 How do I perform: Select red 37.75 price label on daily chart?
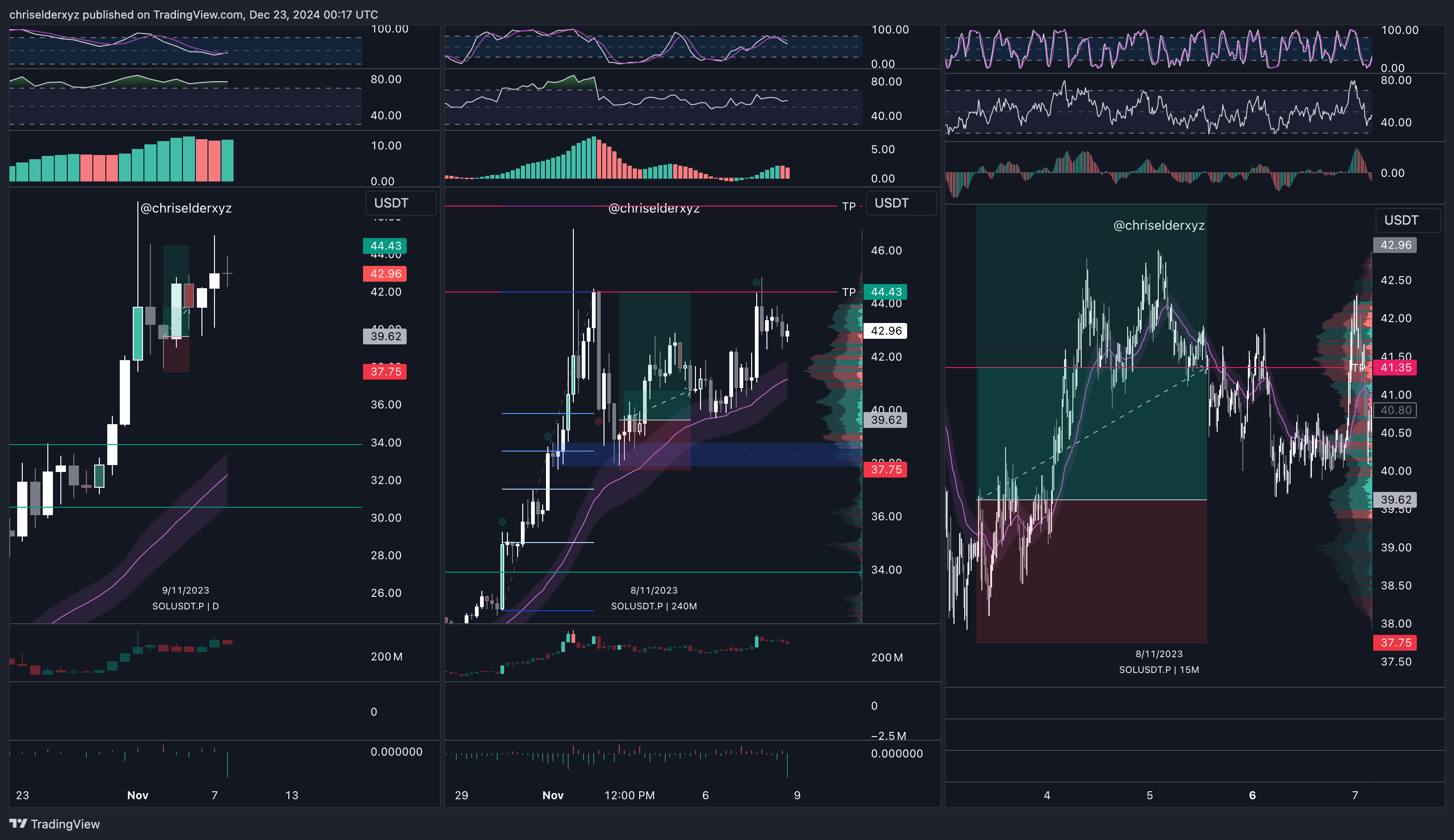point(385,372)
